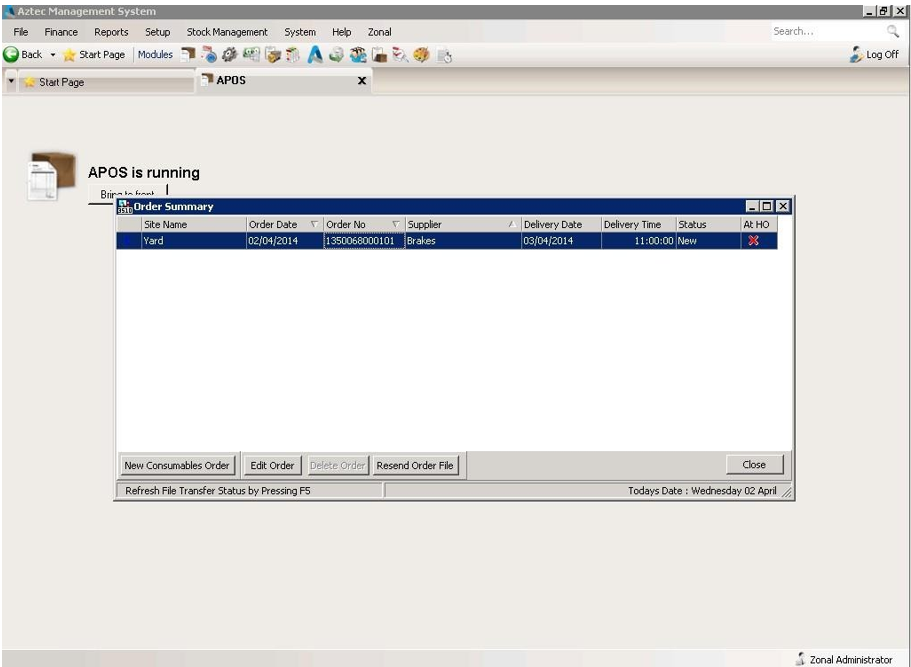Click the Search magnifier icon
911x667 pixels.
click(893, 32)
